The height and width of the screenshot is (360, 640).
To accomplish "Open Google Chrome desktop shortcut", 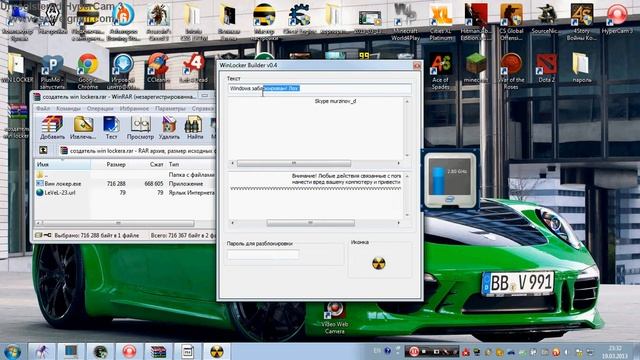I will pos(87,70).
